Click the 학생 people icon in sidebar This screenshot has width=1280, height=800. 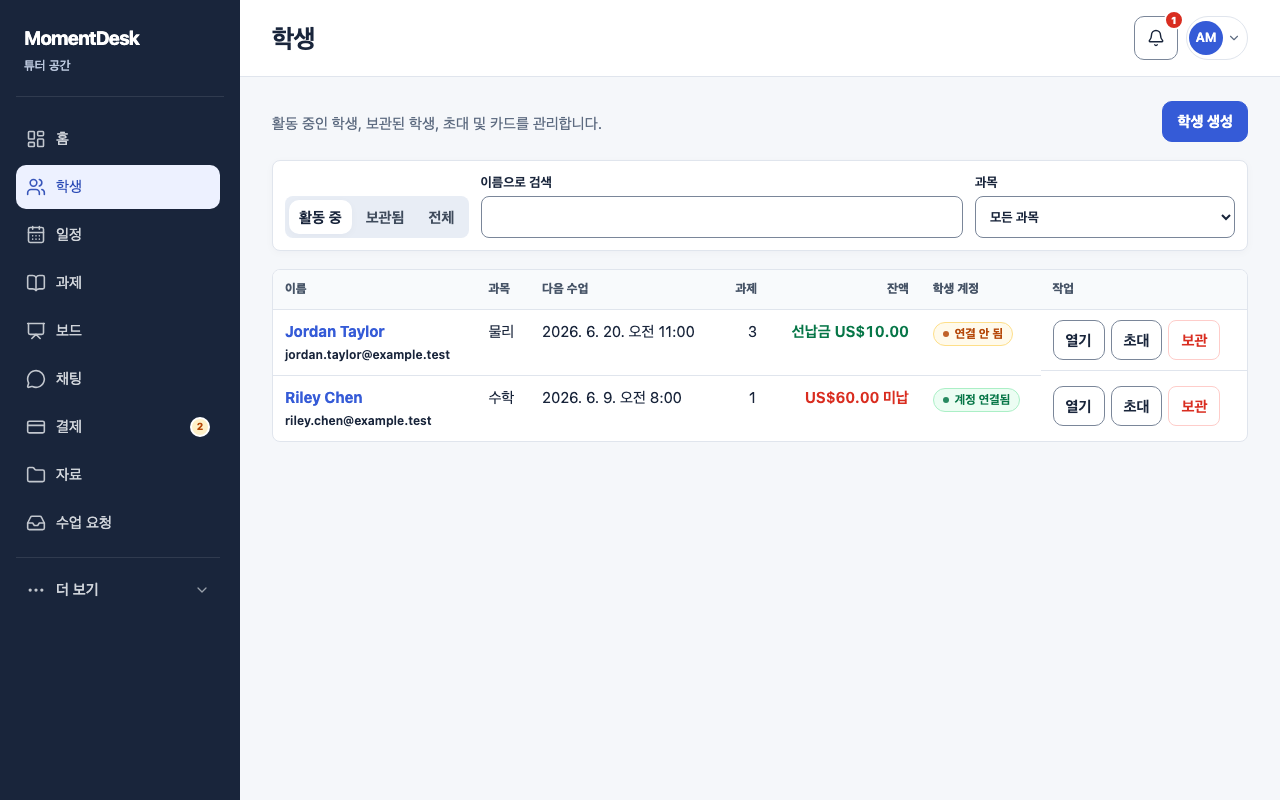pyautogui.click(x=36, y=187)
